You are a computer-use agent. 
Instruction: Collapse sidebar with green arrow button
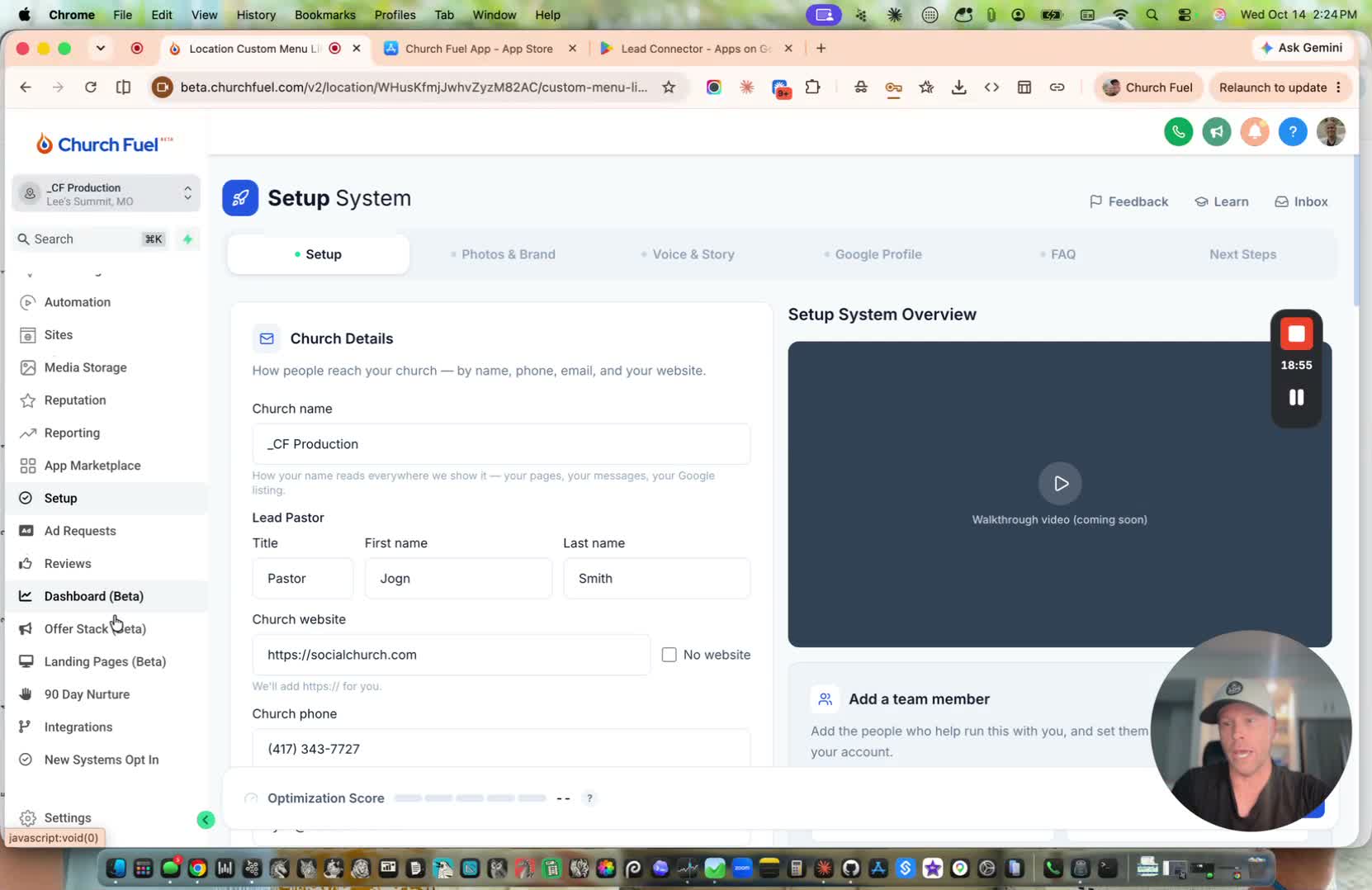(x=206, y=820)
